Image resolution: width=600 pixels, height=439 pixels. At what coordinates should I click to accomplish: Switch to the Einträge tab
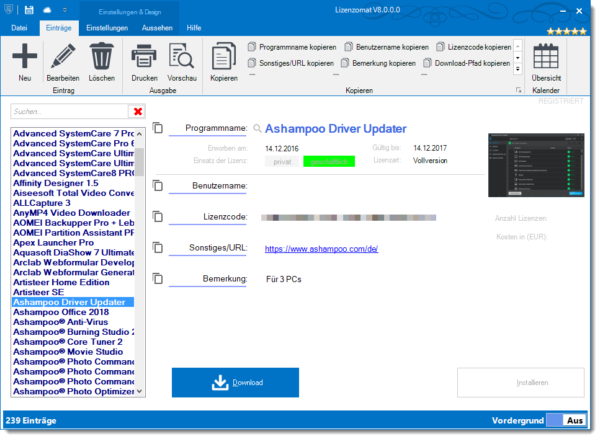(x=59, y=28)
